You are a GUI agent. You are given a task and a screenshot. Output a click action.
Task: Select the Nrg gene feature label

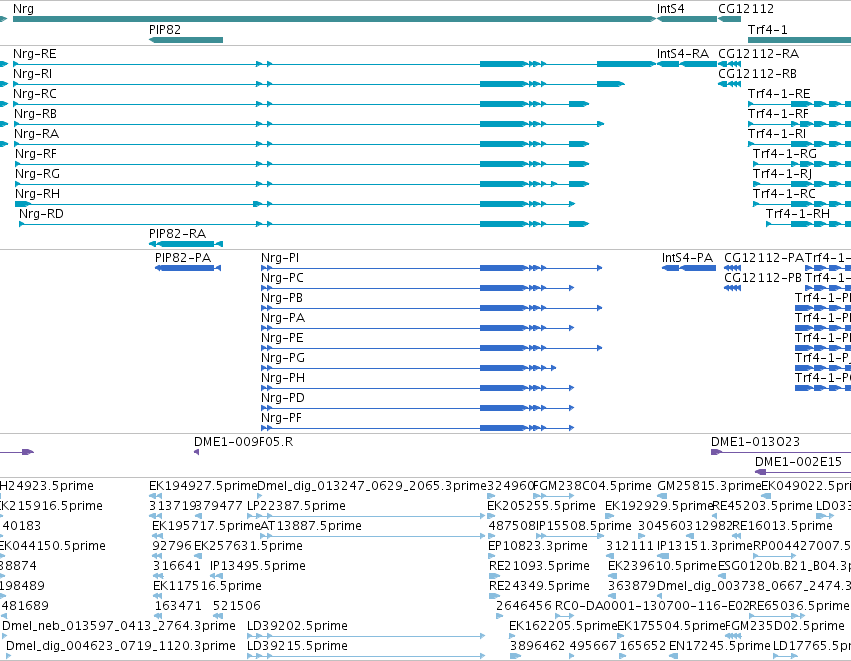23,9
